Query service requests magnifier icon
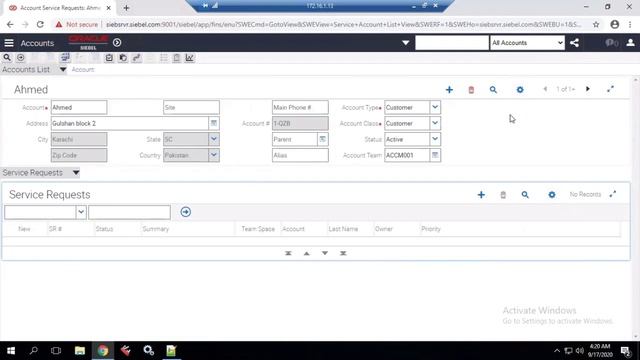Viewport: 640px width, 360px height. pos(525,195)
